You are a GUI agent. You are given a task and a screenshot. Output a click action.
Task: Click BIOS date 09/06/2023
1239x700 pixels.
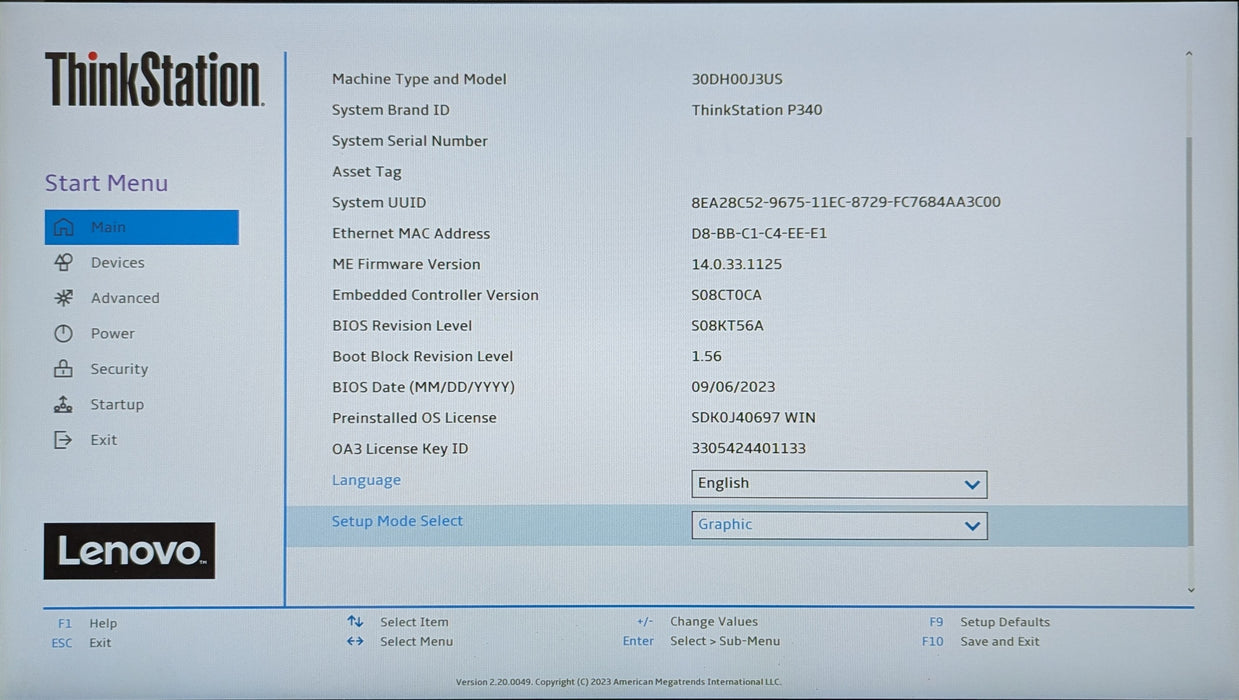(x=733, y=387)
